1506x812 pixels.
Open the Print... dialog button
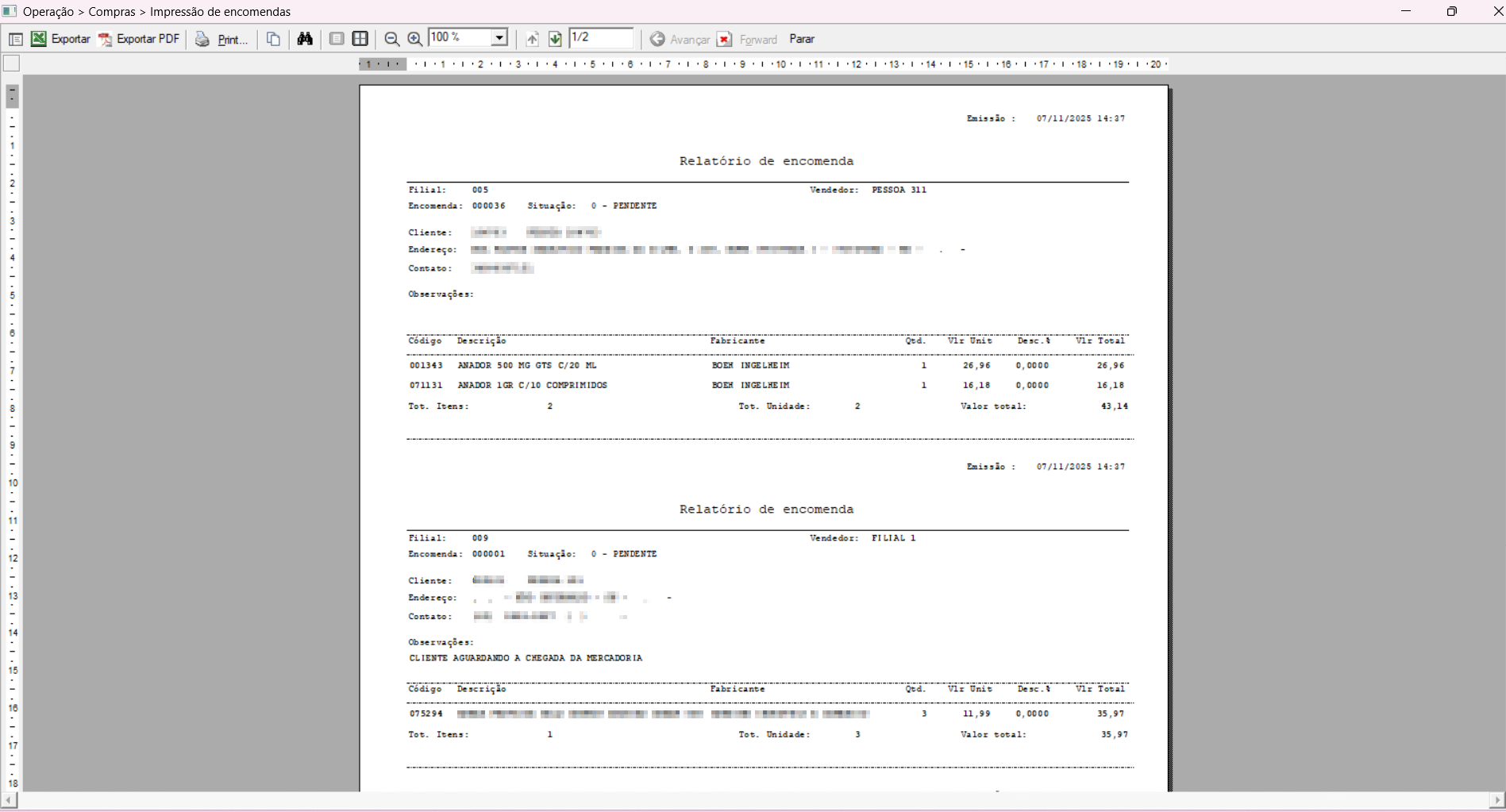pyautogui.click(x=233, y=40)
